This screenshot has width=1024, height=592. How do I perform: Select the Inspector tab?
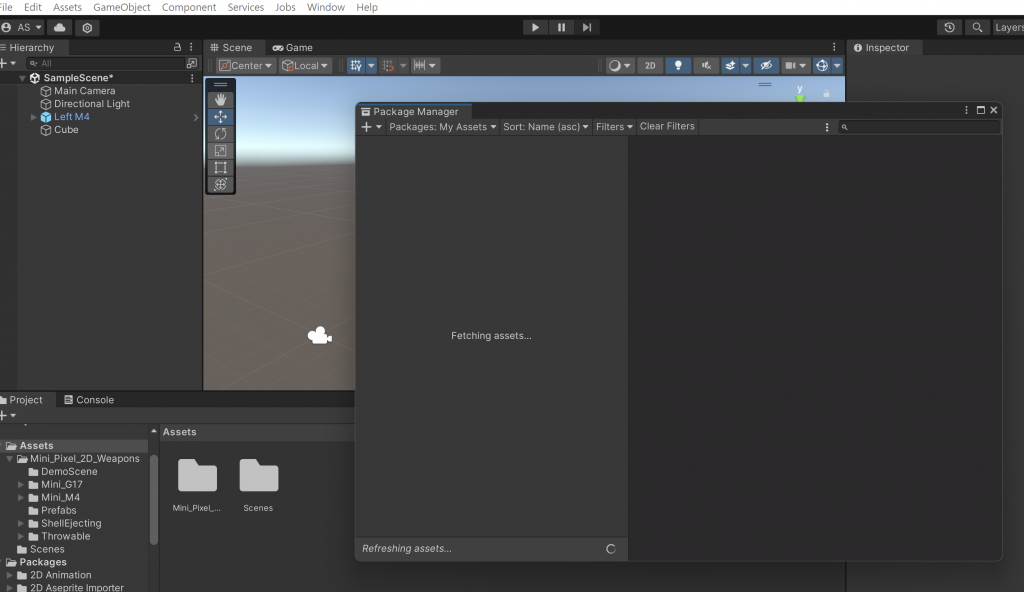point(882,48)
